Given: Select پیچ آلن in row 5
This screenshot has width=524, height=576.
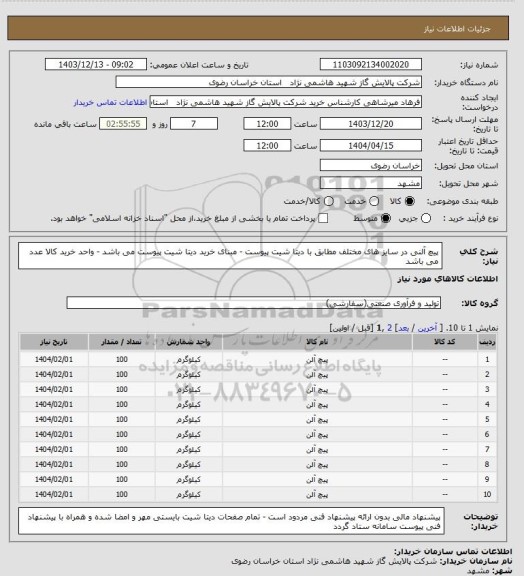Looking at the screenshot, I should [x=317, y=420].
